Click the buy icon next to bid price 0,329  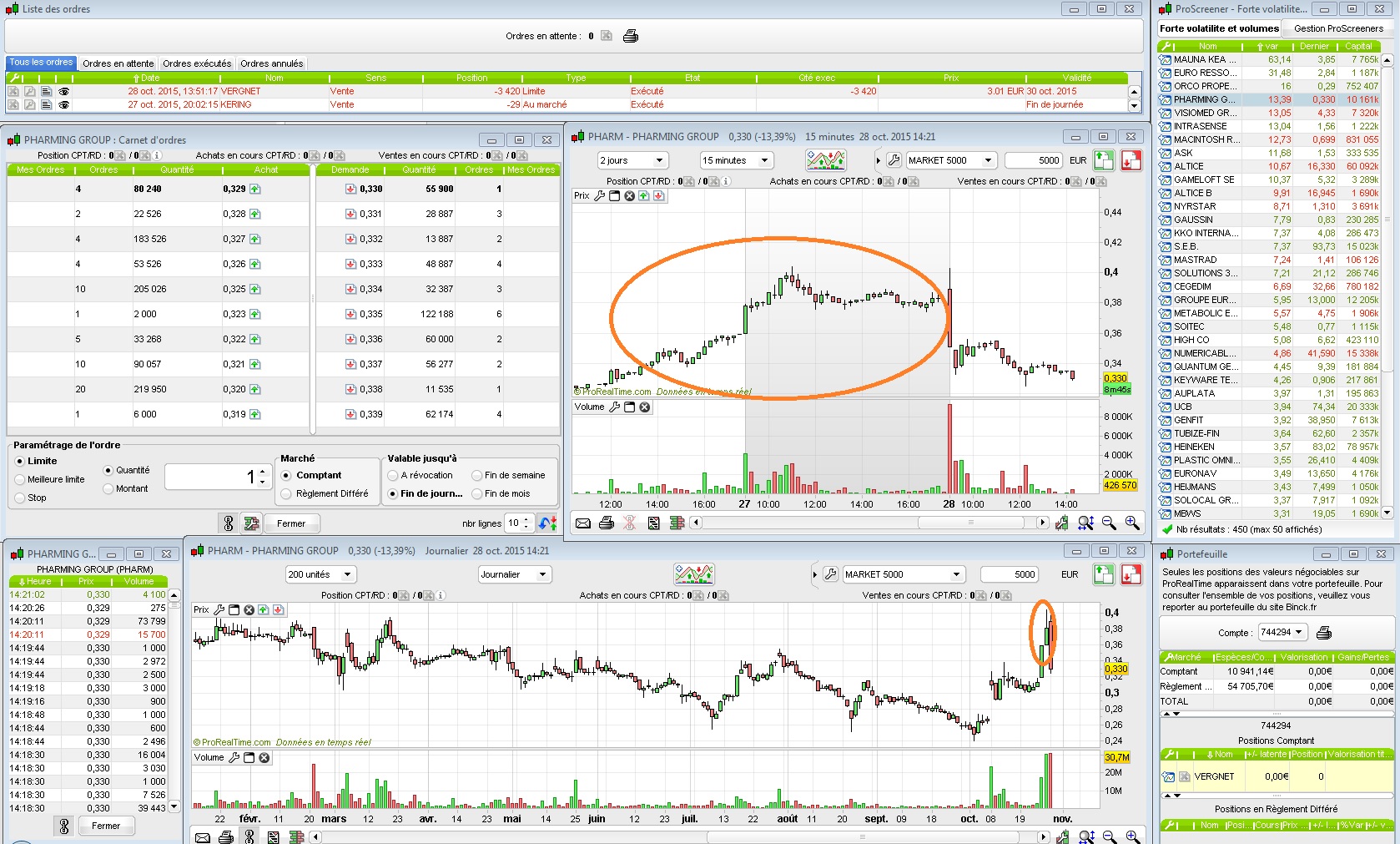(x=254, y=189)
